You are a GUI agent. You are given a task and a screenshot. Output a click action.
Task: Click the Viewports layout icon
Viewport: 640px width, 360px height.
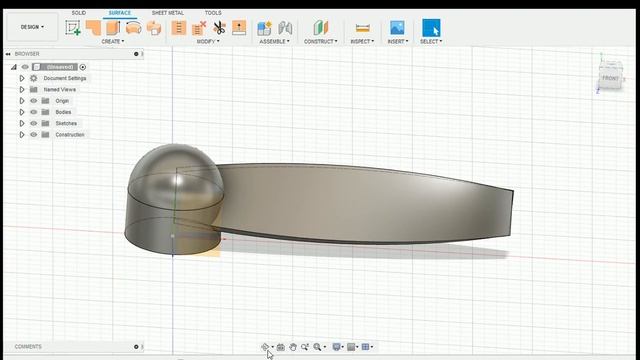366,347
